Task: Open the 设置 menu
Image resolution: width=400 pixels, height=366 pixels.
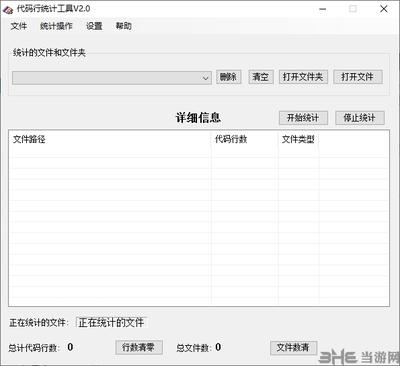Action: [x=94, y=26]
